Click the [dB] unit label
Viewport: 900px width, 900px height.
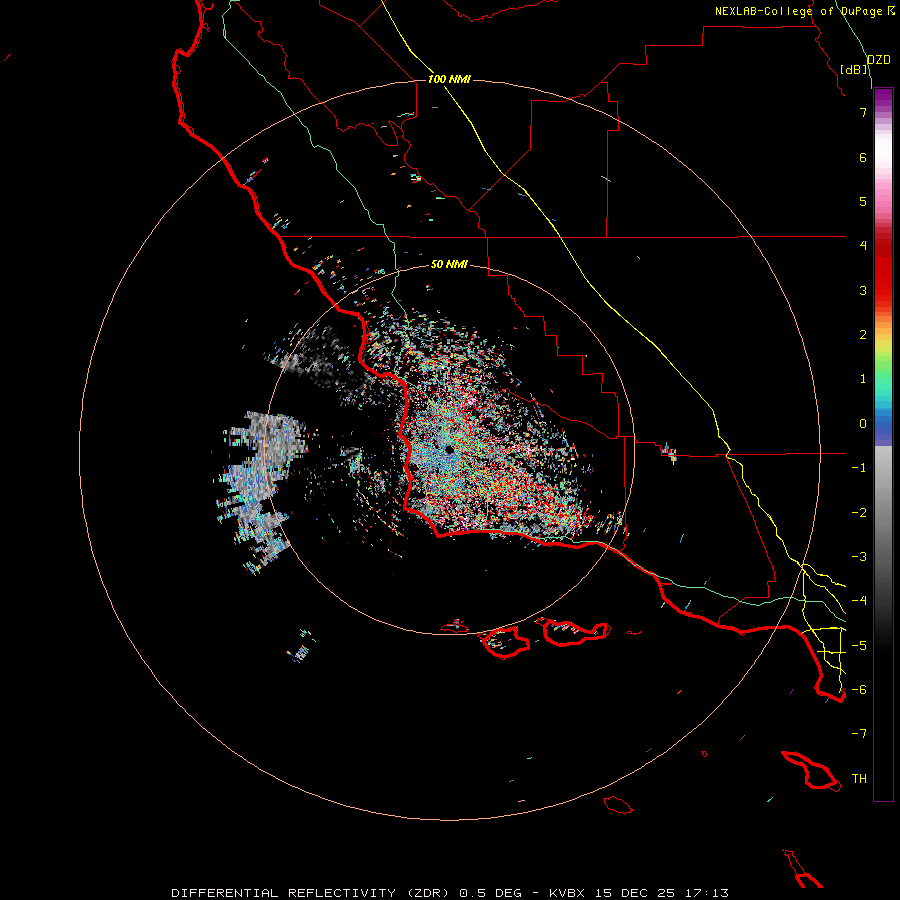point(853,69)
